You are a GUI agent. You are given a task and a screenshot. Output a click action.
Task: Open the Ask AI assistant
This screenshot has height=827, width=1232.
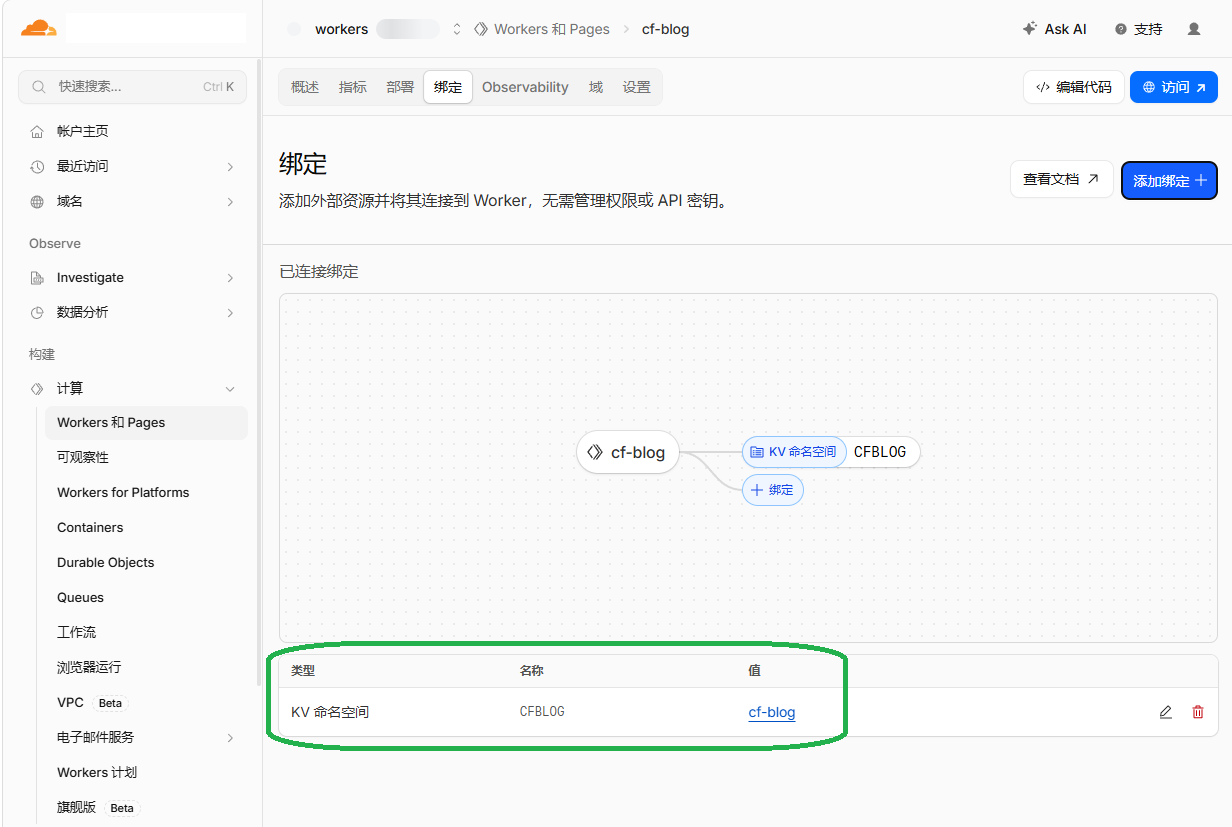[1054, 29]
